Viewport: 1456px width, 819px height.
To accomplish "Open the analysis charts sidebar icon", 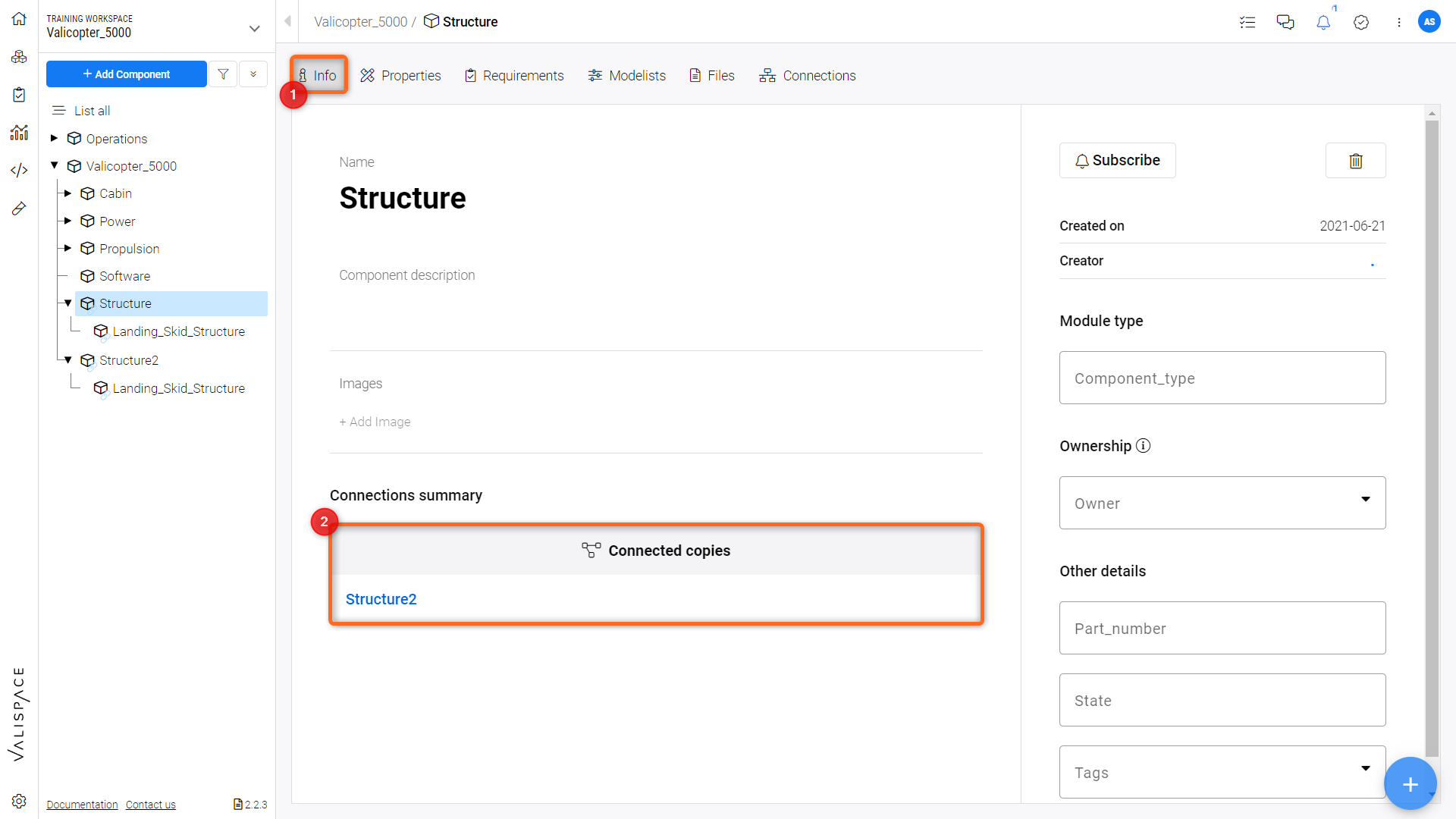I will coord(19,133).
